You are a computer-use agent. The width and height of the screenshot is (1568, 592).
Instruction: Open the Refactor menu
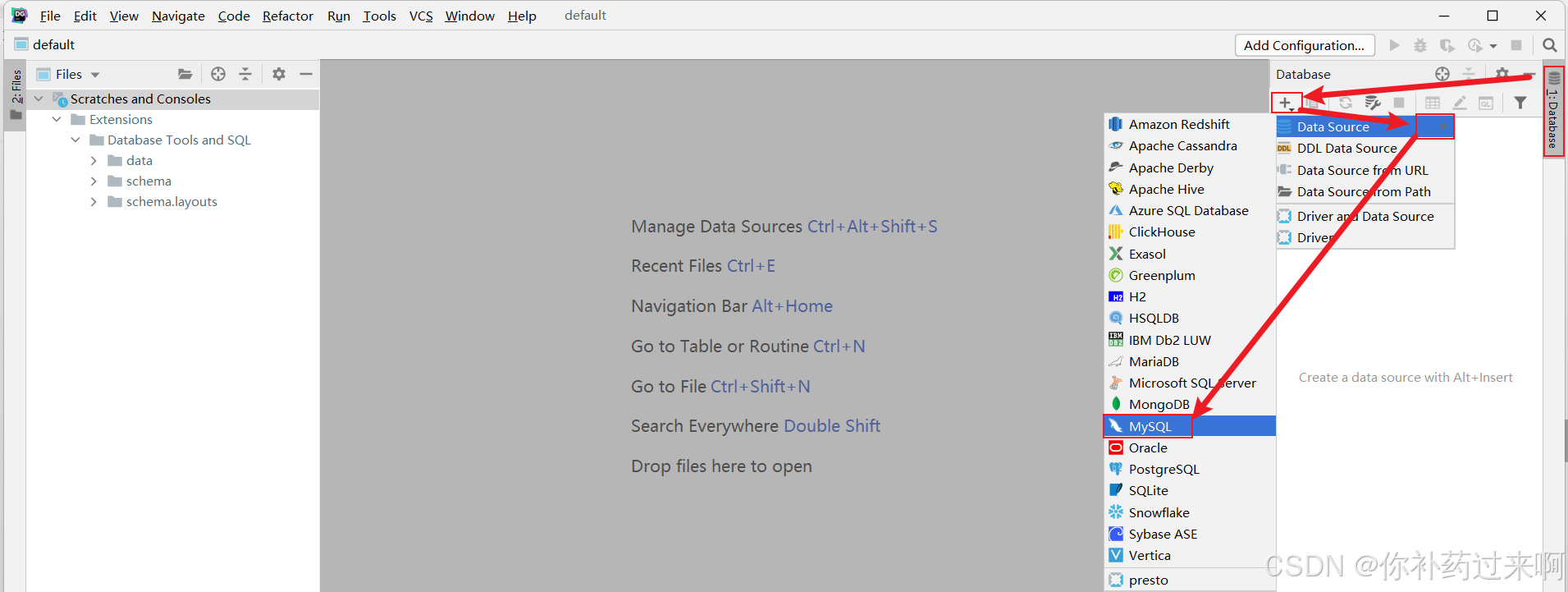tap(288, 16)
